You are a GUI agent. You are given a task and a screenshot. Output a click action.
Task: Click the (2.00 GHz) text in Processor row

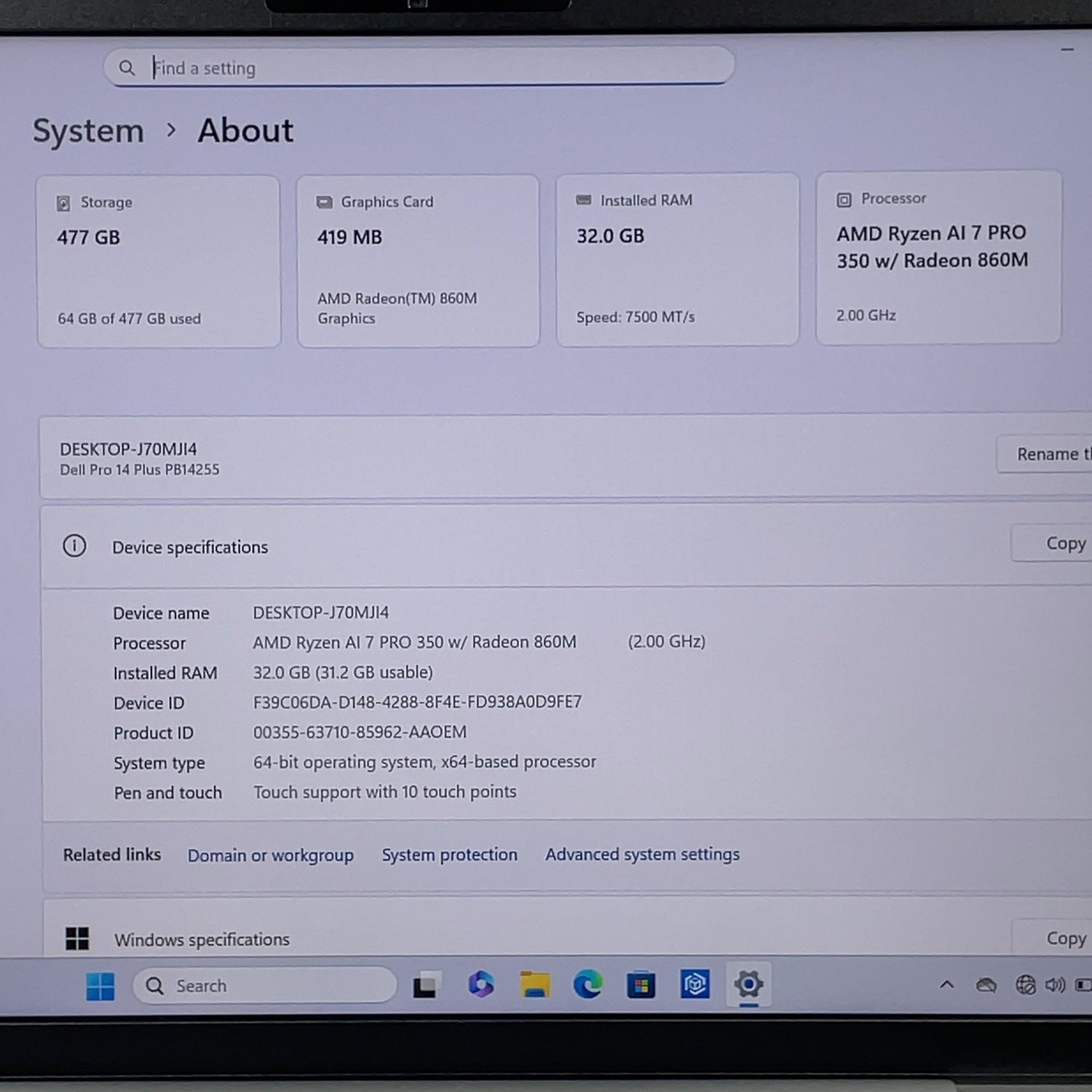coord(667,641)
